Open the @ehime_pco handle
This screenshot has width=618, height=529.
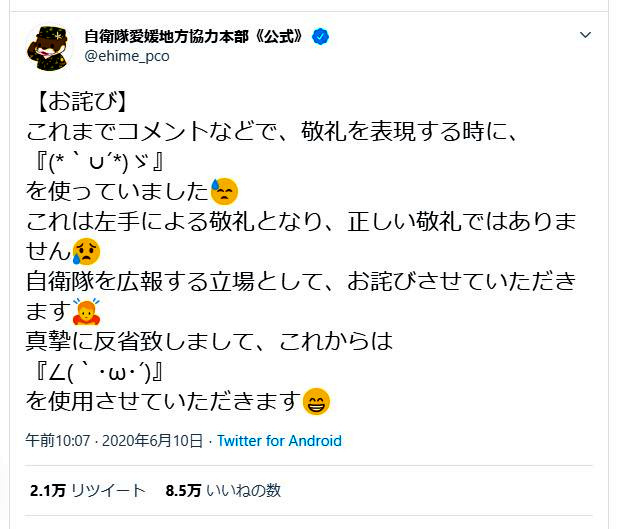[x=127, y=57]
